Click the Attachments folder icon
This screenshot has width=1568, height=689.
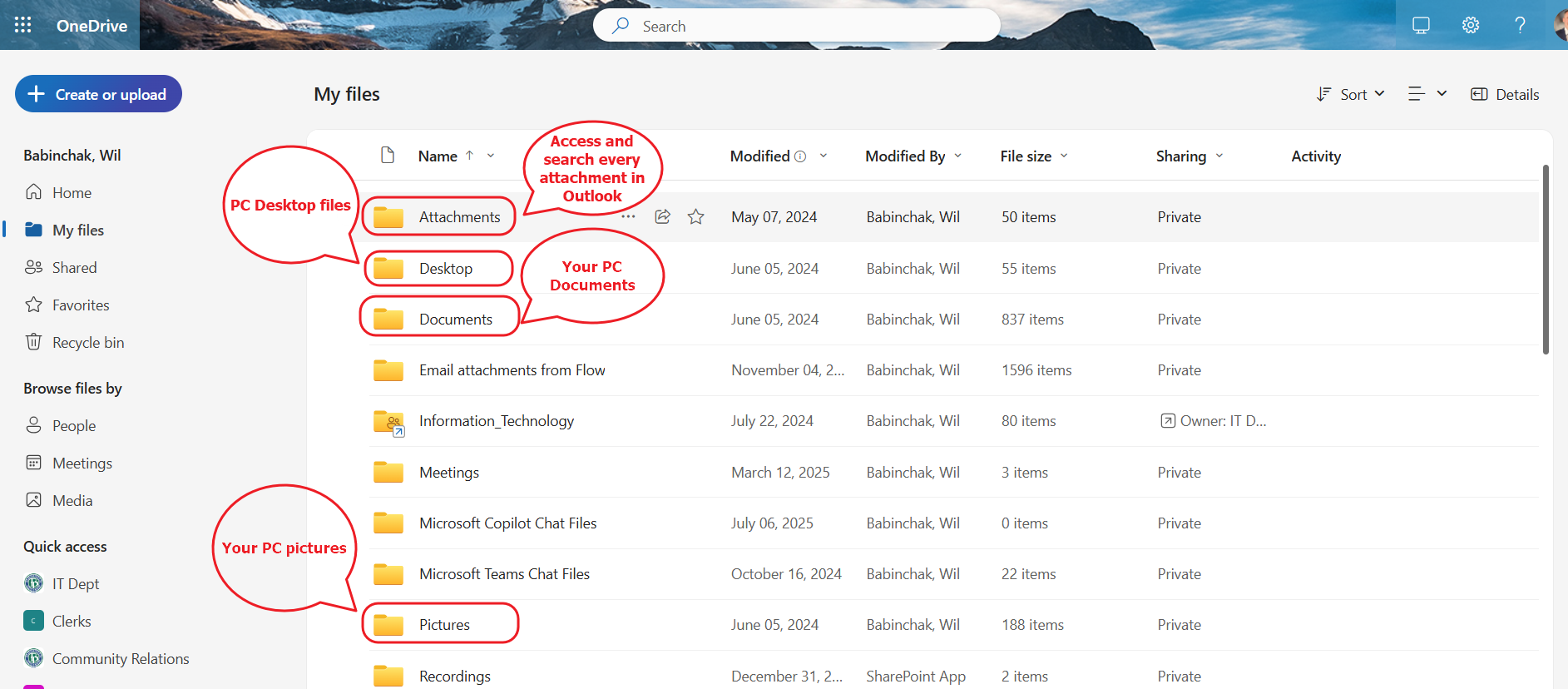tap(388, 217)
